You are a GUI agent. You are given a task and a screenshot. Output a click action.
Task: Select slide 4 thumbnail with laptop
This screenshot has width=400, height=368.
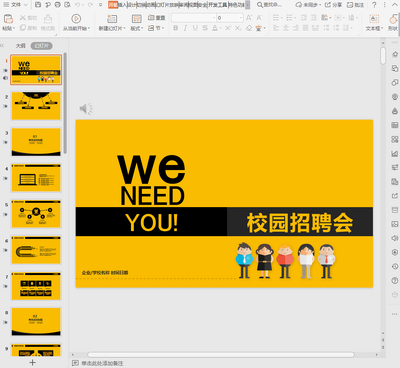coord(36,178)
